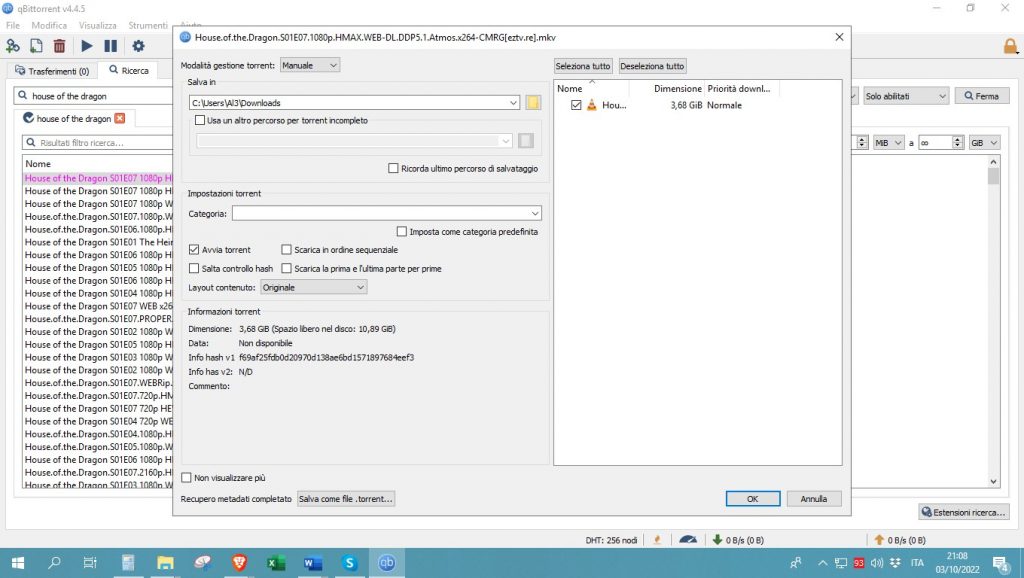This screenshot has width=1024, height=578.
Task: Click Salva come file .torrent button
Action: [346, 498]
